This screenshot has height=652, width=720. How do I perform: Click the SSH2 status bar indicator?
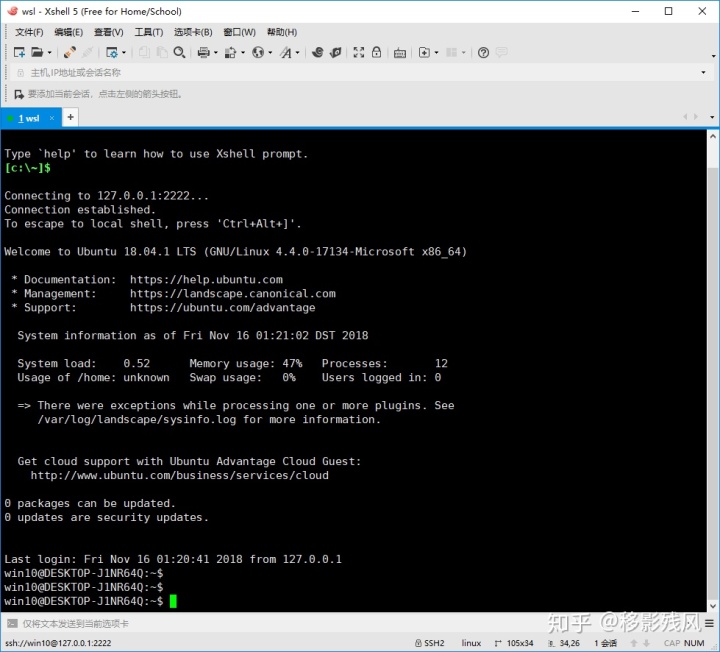(430, 643)
